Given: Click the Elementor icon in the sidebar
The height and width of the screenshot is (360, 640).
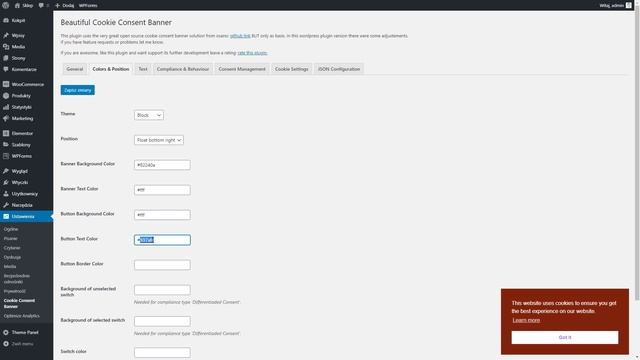Looking at the screenshot, I should (x=6, y=133).
